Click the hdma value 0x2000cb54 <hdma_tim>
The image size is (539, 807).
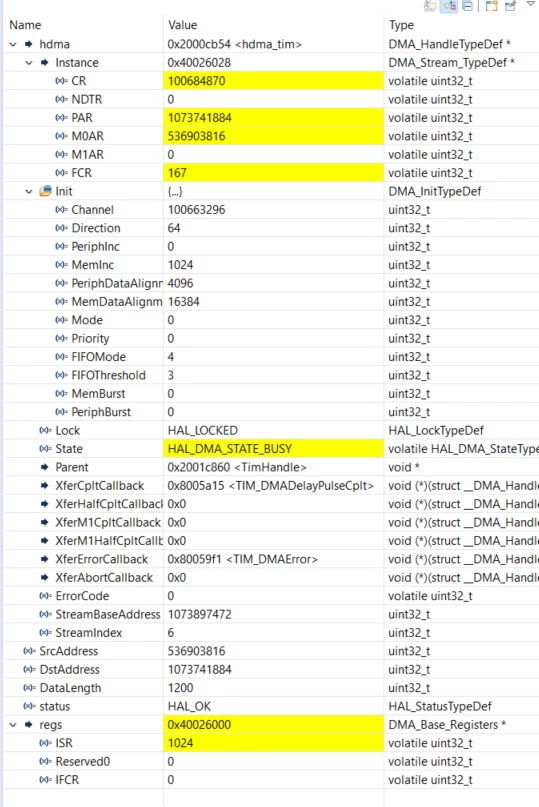235,44
